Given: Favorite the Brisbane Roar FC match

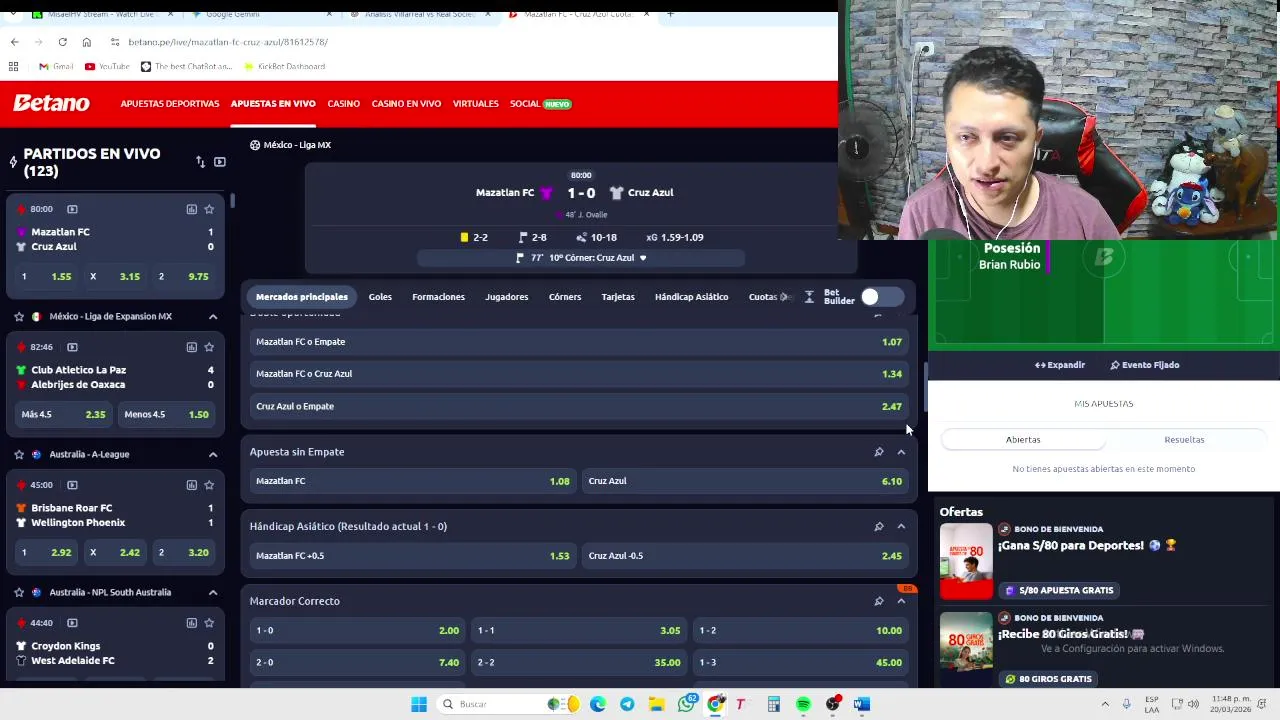Looking at the screenshot, I should coord(209,485).
